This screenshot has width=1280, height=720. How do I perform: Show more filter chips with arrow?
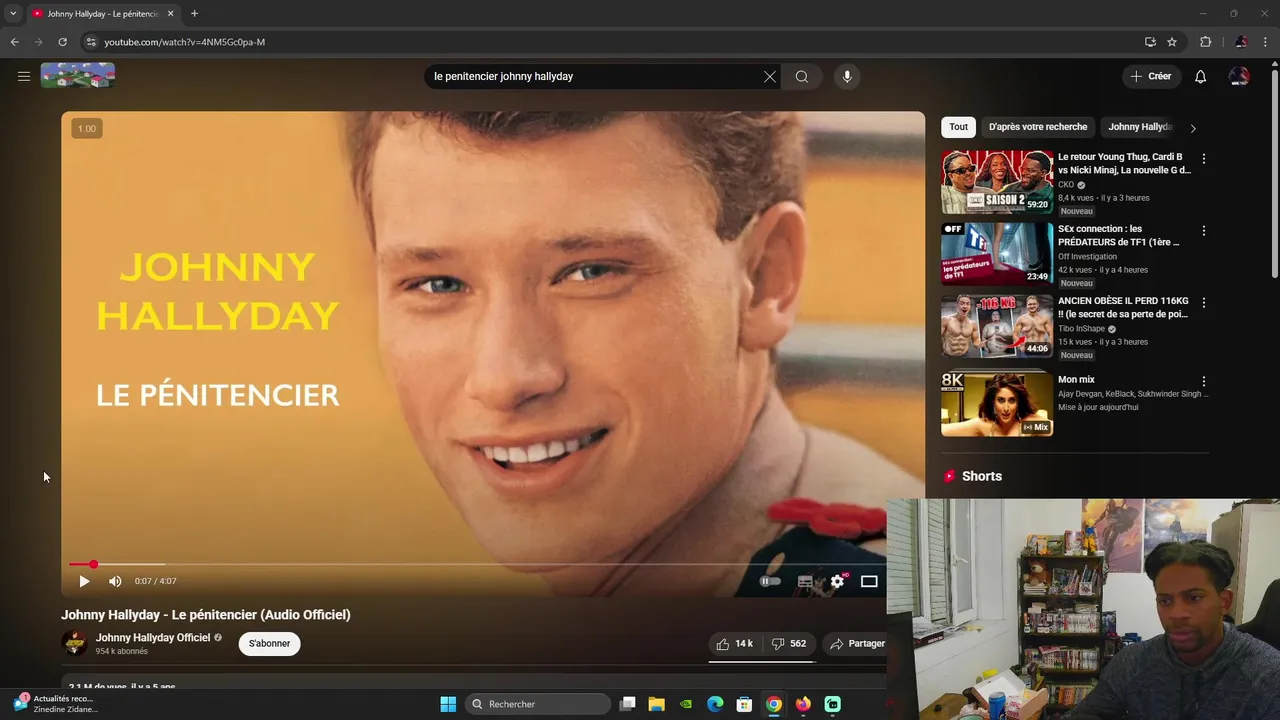point(1193,128)
